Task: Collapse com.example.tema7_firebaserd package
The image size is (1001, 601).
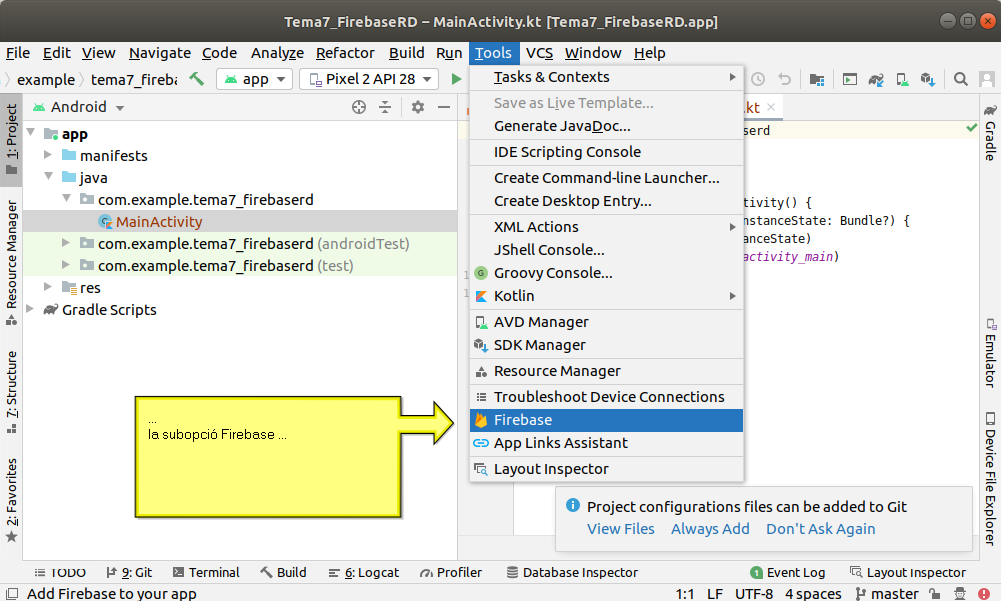Action: [66, 199]
